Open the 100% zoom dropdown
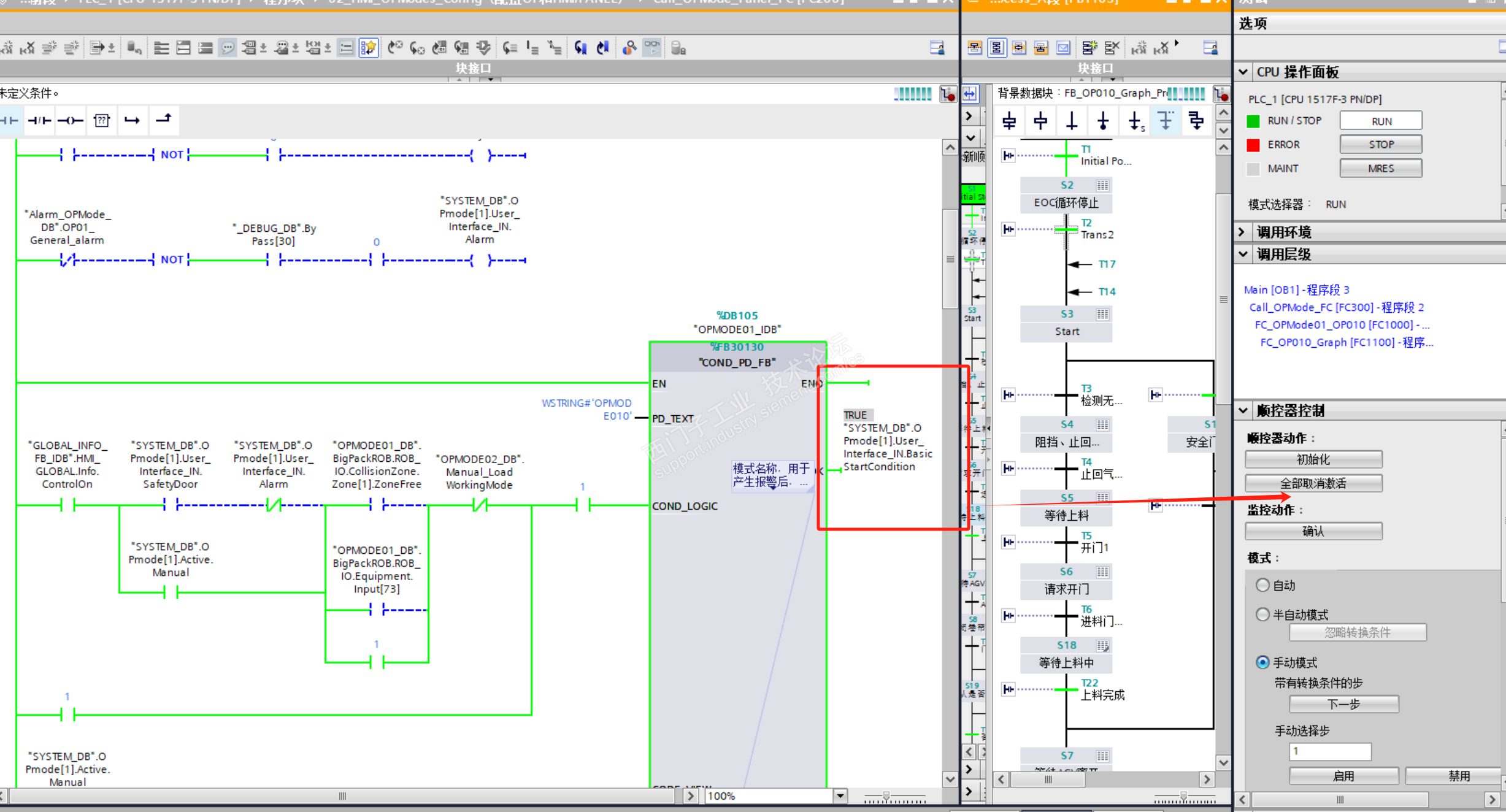The image size is (1506, 812). [840, 796]
